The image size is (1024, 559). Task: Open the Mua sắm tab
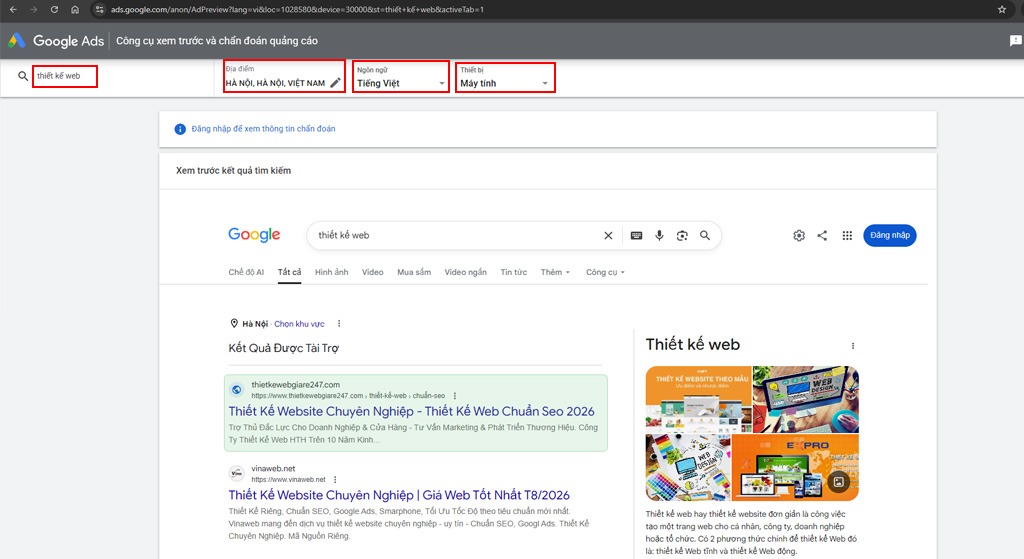pos(414,272)
